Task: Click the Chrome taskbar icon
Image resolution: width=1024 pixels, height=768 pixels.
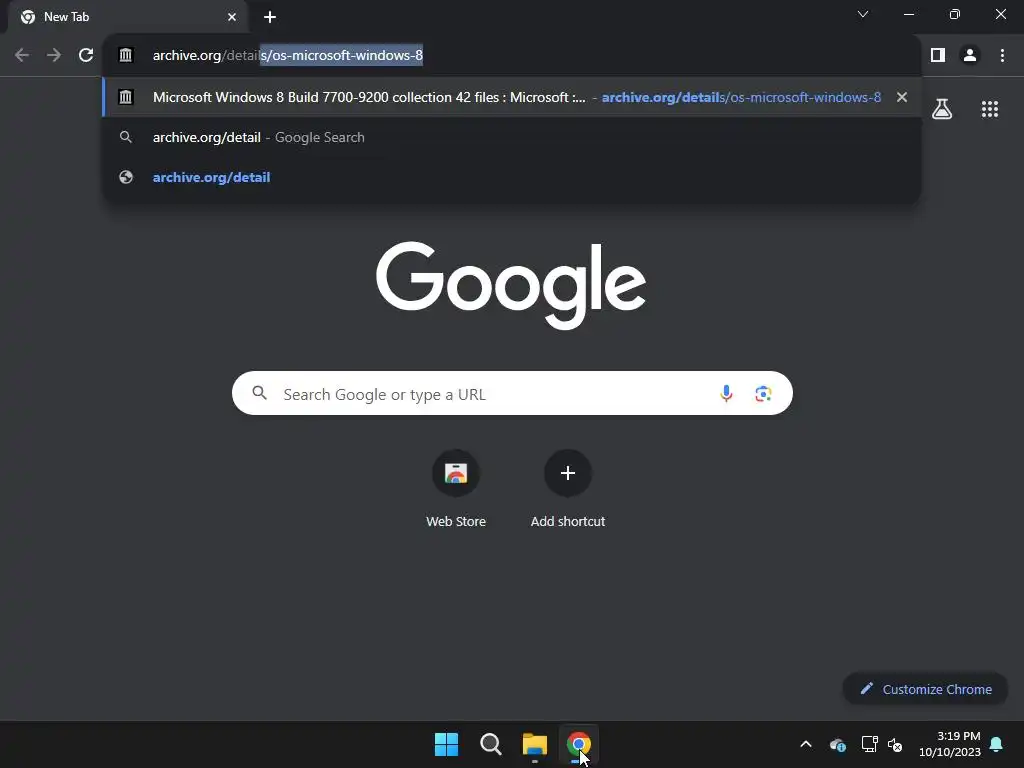Action: pos(579,744)
